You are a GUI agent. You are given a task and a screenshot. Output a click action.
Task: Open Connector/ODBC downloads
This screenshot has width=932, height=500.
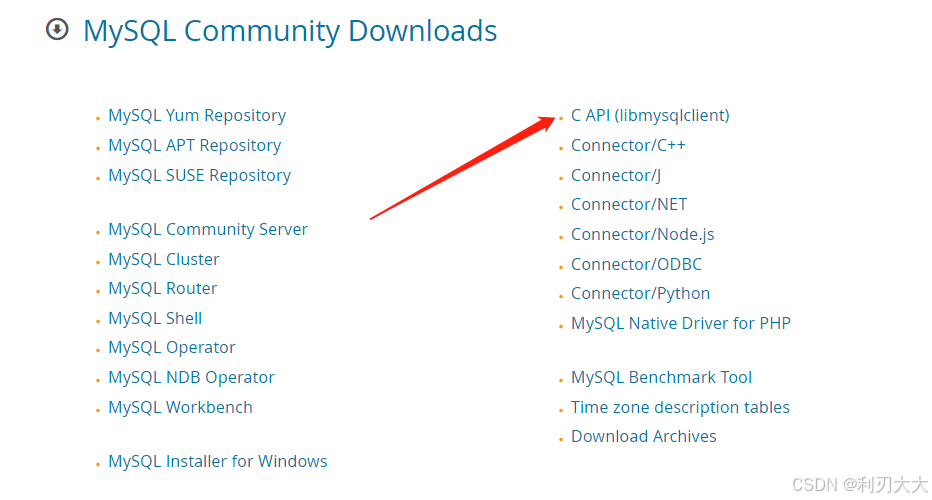(637, 264)
